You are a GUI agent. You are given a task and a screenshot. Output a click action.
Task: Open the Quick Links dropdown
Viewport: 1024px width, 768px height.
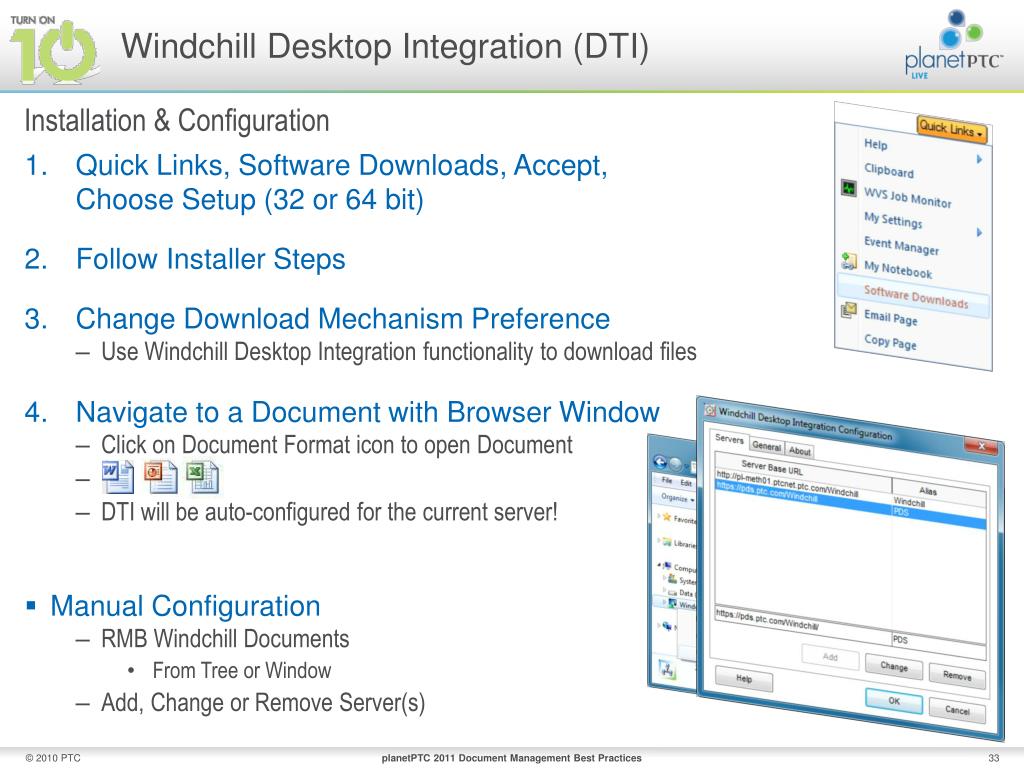952,128
